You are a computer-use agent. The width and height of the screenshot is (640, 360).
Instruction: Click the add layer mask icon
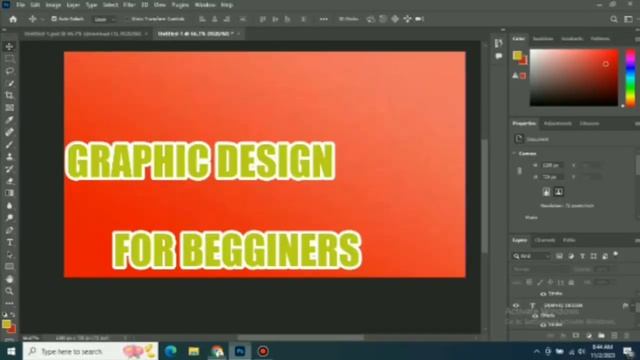pos(576,336)
